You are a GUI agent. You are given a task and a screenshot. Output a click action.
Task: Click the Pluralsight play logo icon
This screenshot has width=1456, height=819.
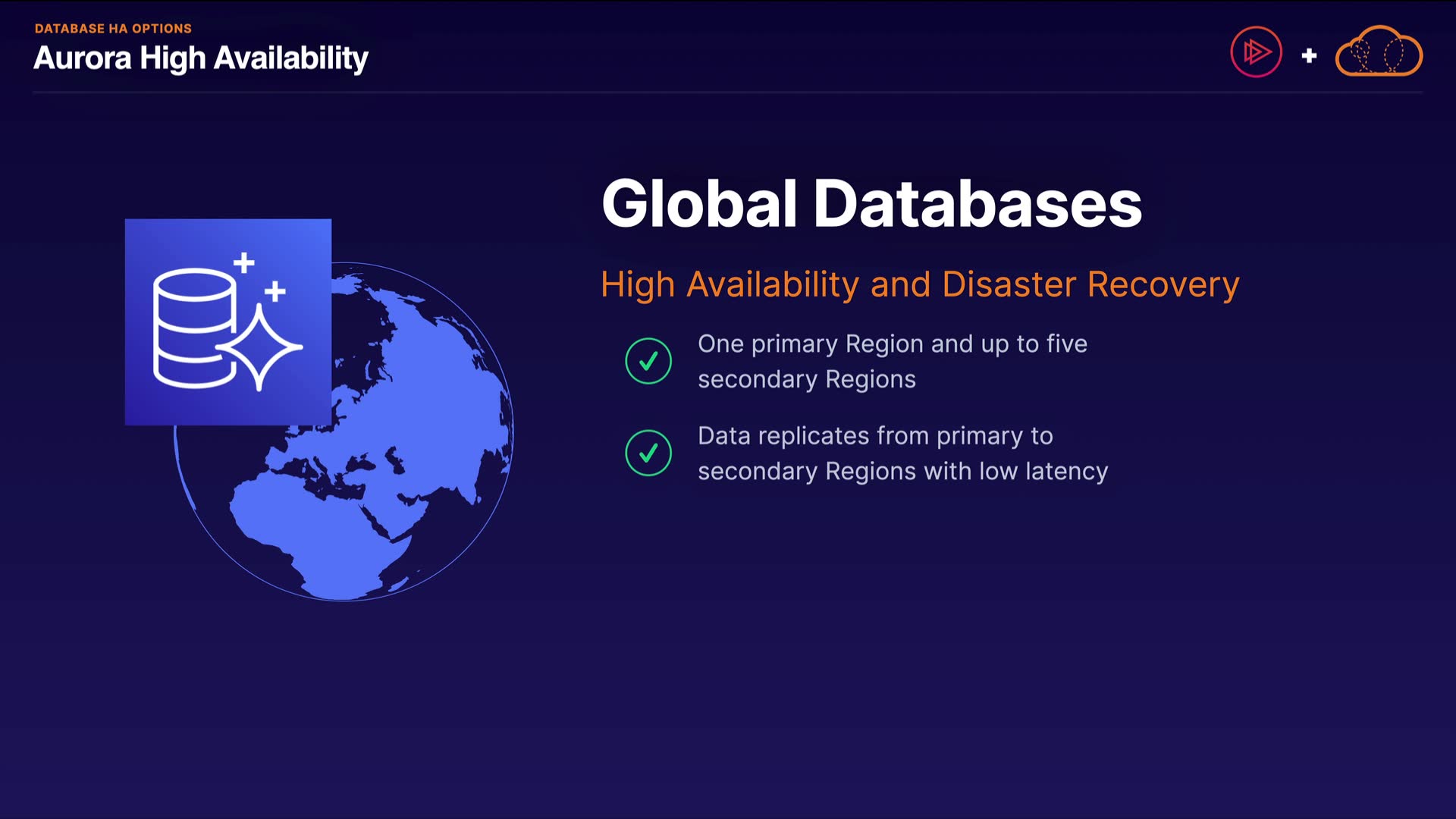pos(1256,52)
